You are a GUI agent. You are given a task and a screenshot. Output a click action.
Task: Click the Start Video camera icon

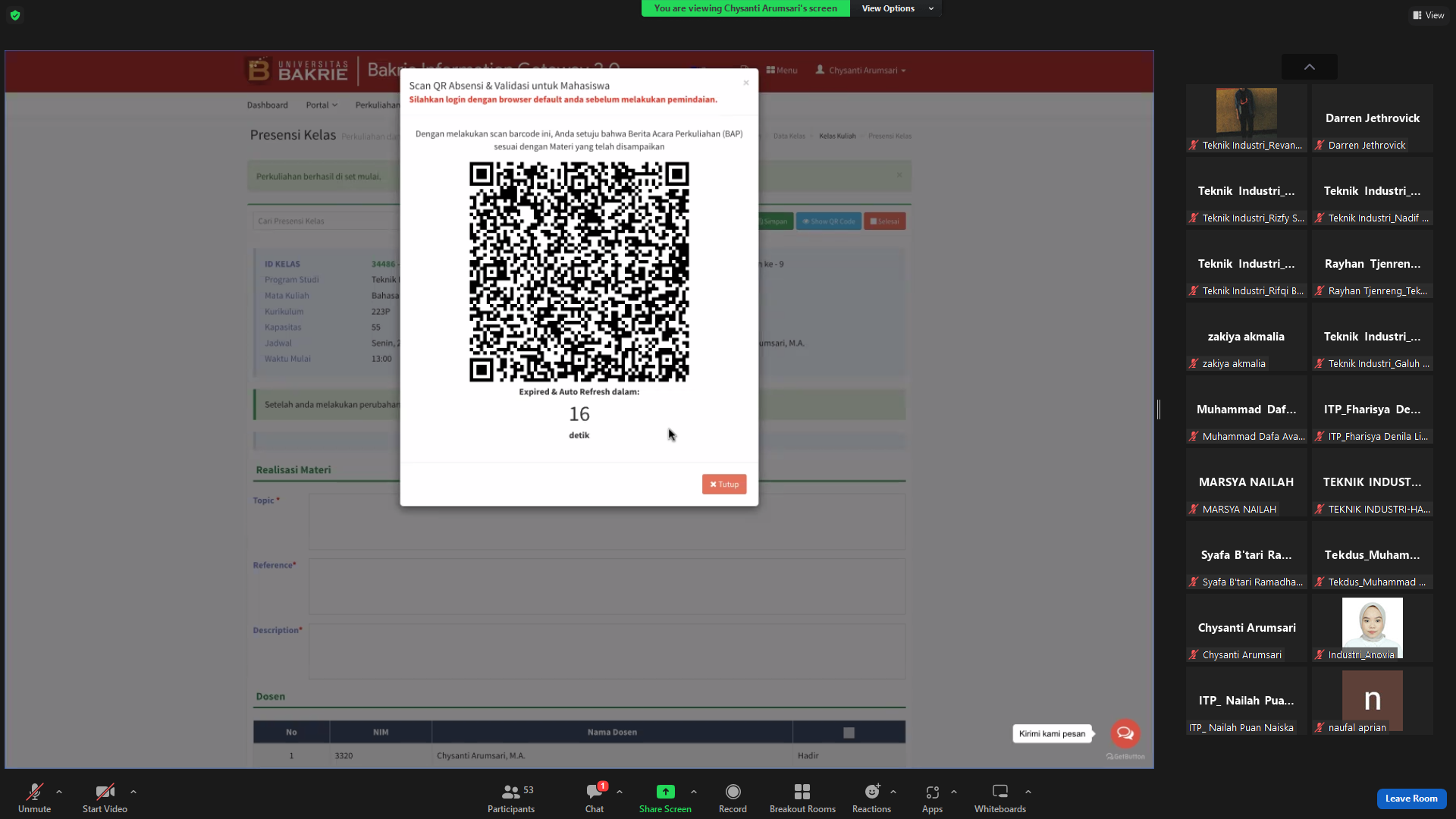click(x=105, y=792)
